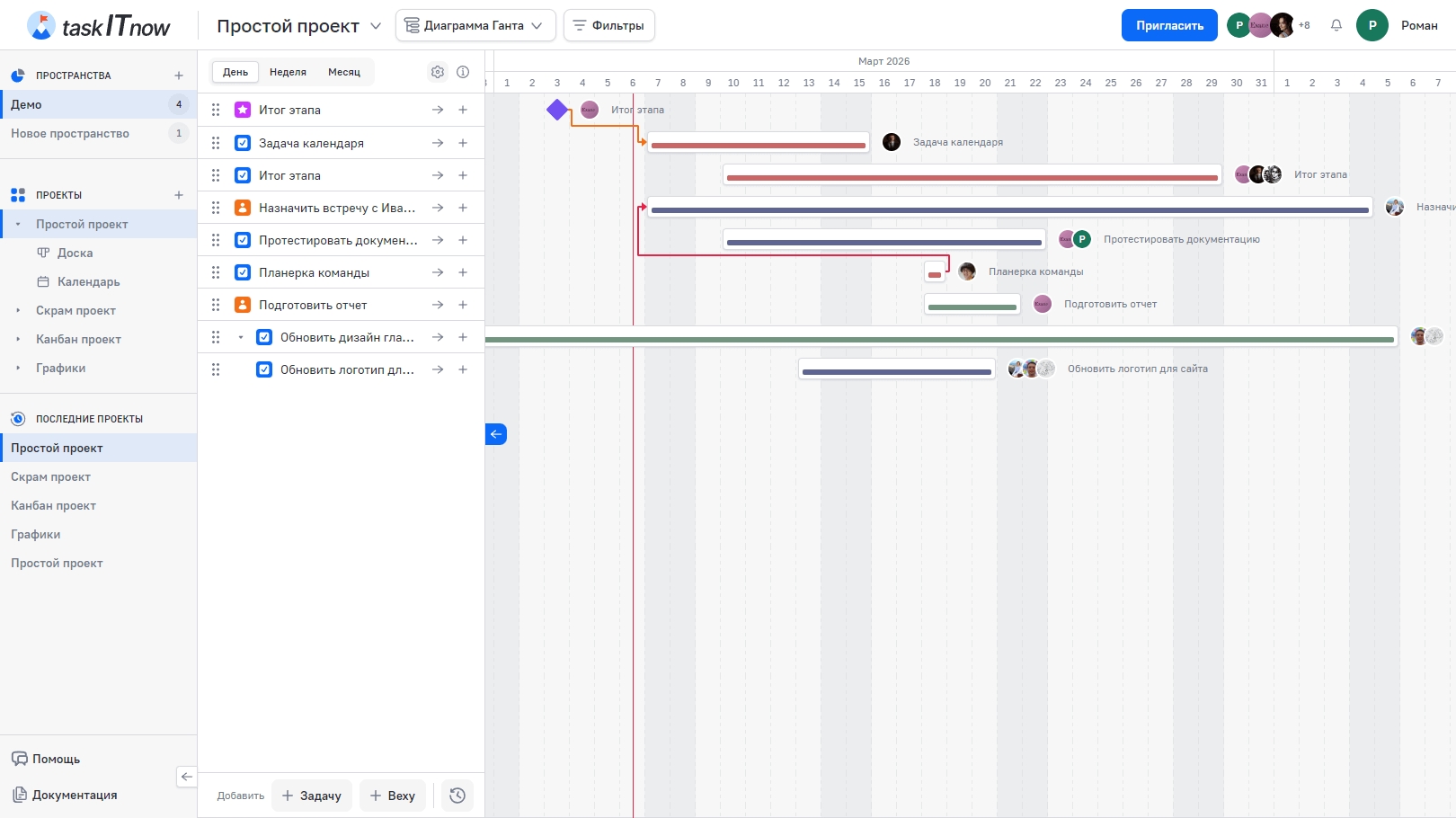Click the history clock icon at bottom
The width and height of the screenshot is (1456, 818).
pyautogui.click(x=457, y=796)
